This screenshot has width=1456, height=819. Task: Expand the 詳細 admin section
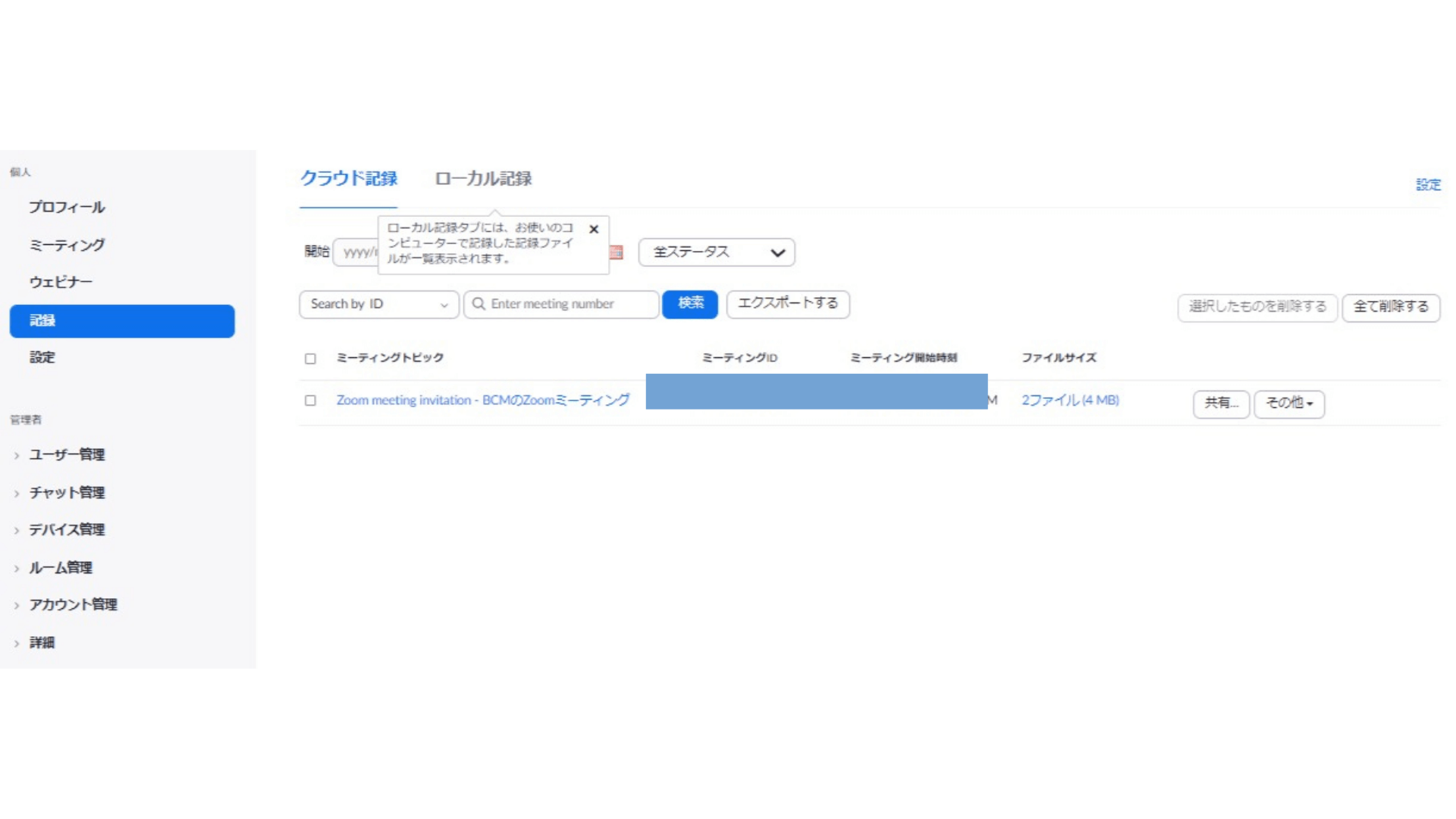[41, 642]
